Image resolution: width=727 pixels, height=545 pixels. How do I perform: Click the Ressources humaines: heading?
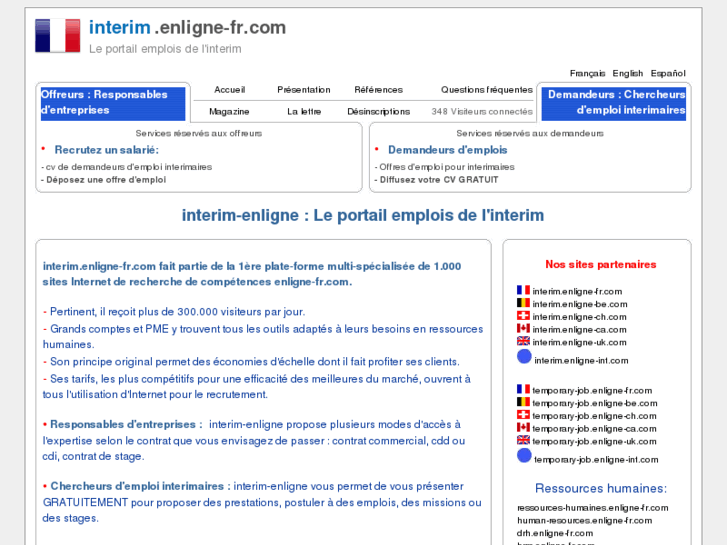(x=601, y=488)
